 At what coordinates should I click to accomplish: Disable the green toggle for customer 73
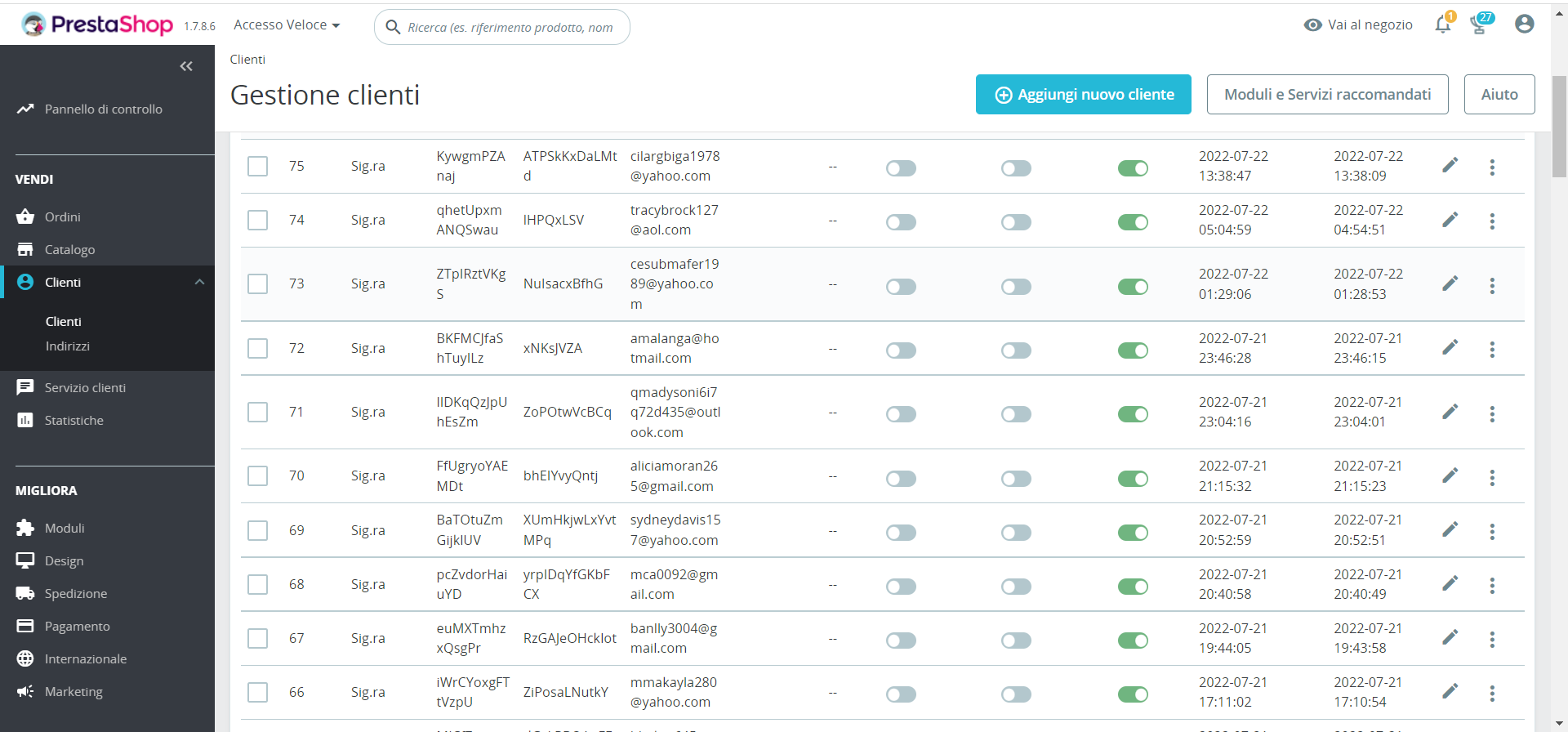coord(1133,287)
